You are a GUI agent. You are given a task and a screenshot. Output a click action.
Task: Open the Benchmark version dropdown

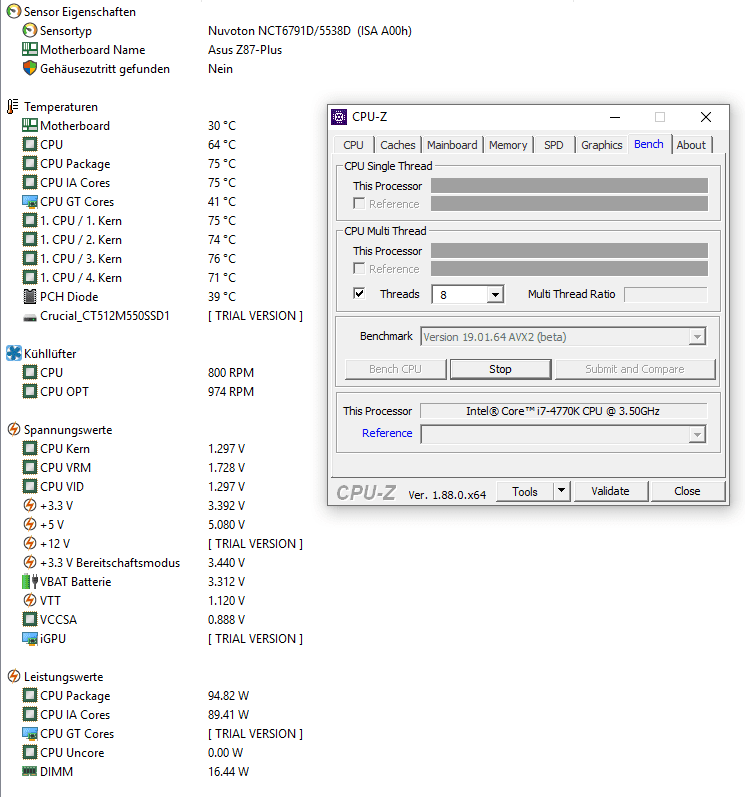697,336
